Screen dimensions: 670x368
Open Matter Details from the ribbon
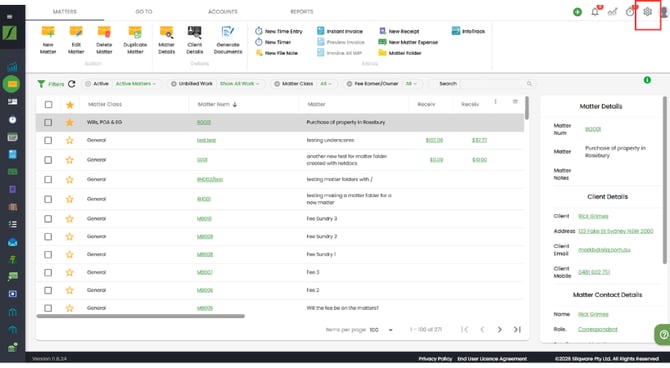166,40
